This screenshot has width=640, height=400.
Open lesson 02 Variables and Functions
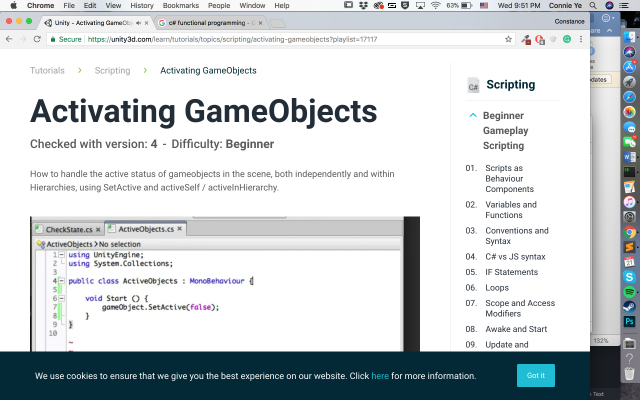pos(511,209)
